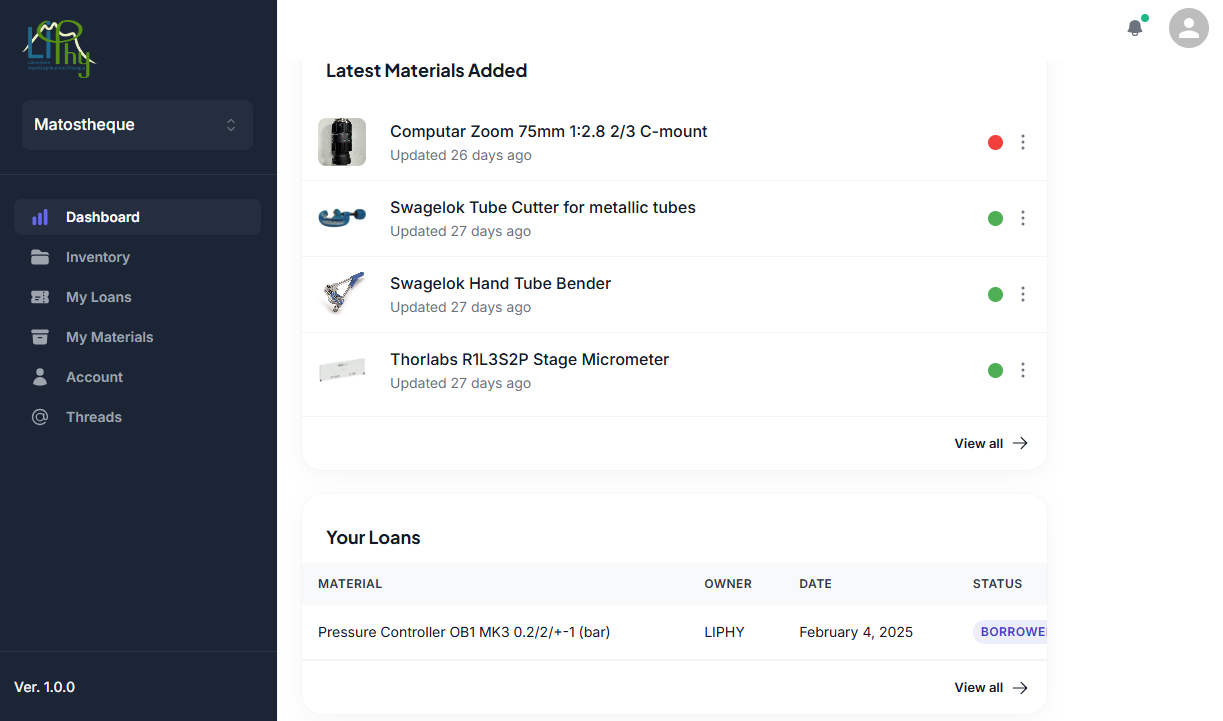This screenshot has width=1223, height=721.
Task: Expand the Matostheque workspace selector
Action: point(137,125)
